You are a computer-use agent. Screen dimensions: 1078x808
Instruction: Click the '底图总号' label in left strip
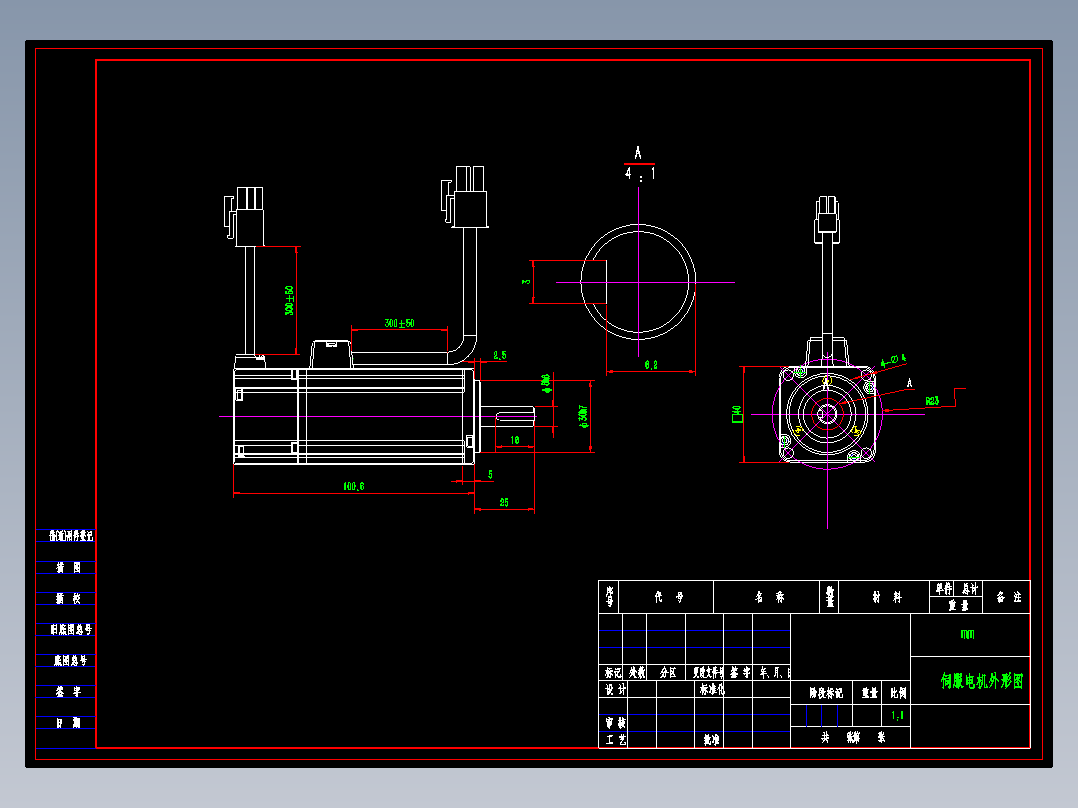click(x=71, y=660)
